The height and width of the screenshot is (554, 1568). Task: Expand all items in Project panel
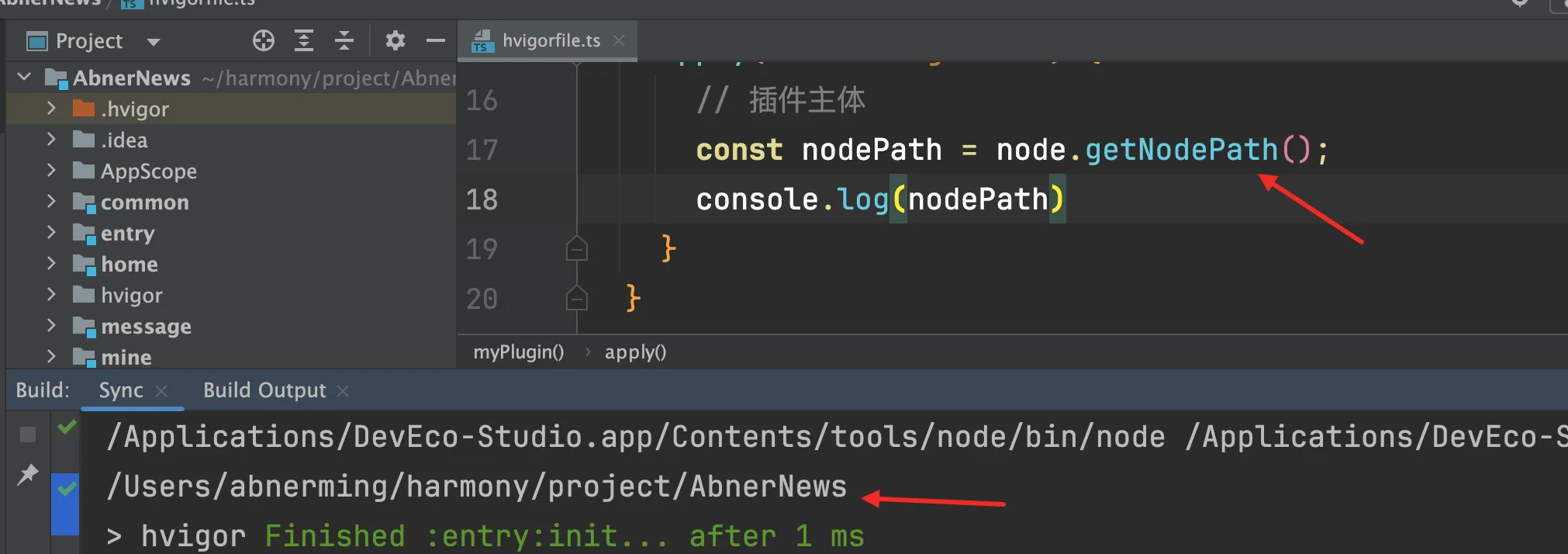click(304, 40)
